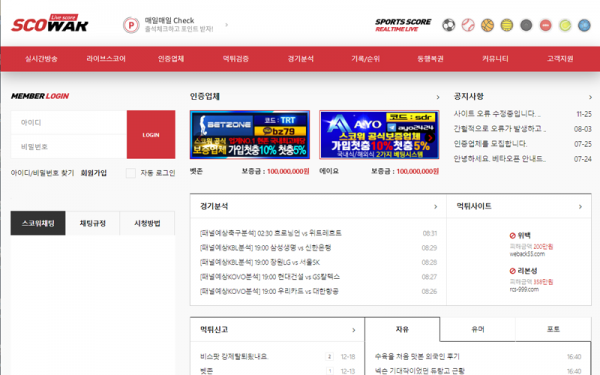Open the 경기분석 panel chevron
The width and height of the screenshot is (600, 375).
click(x=435, y=207)
